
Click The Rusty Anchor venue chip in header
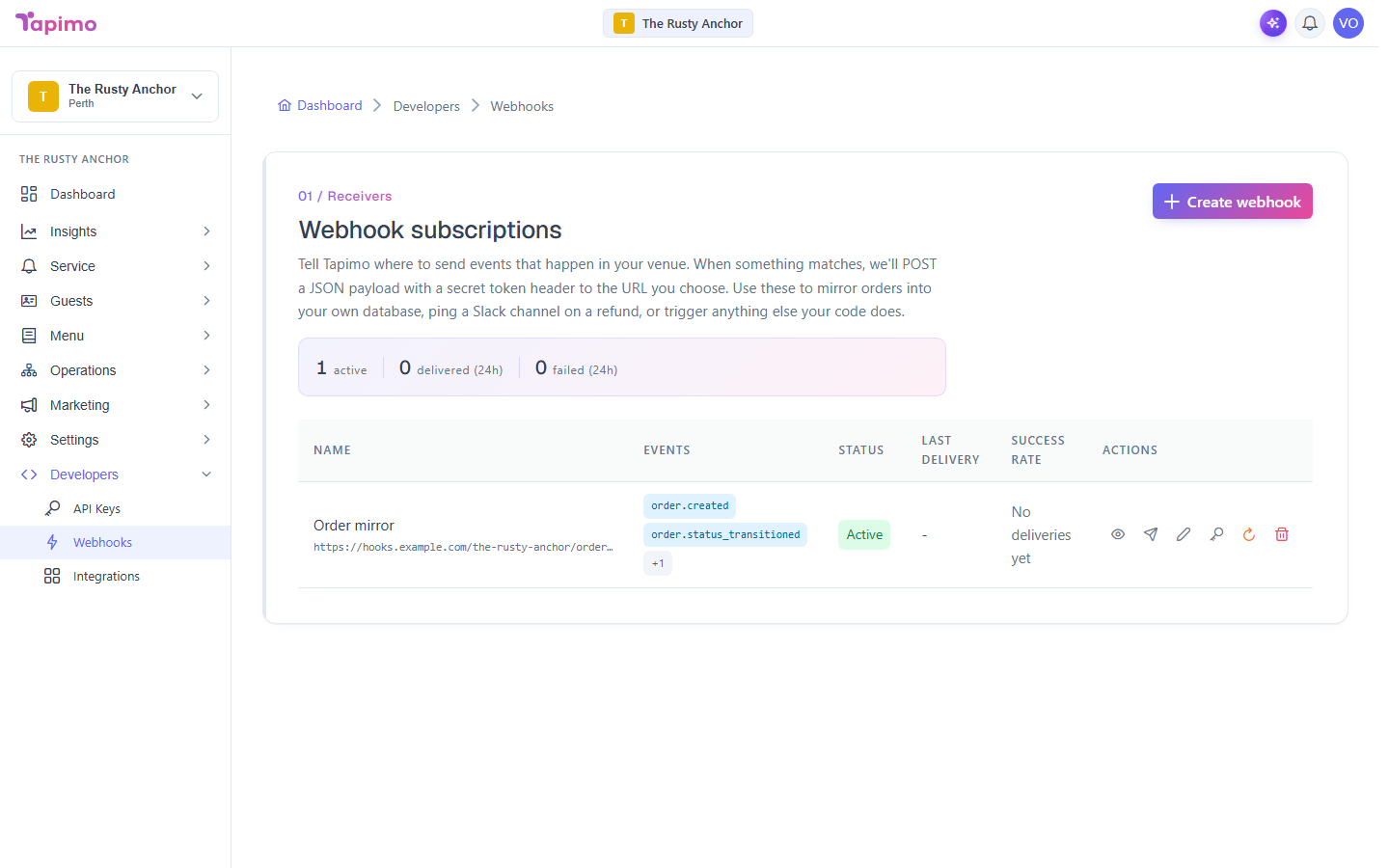point(678,23)
